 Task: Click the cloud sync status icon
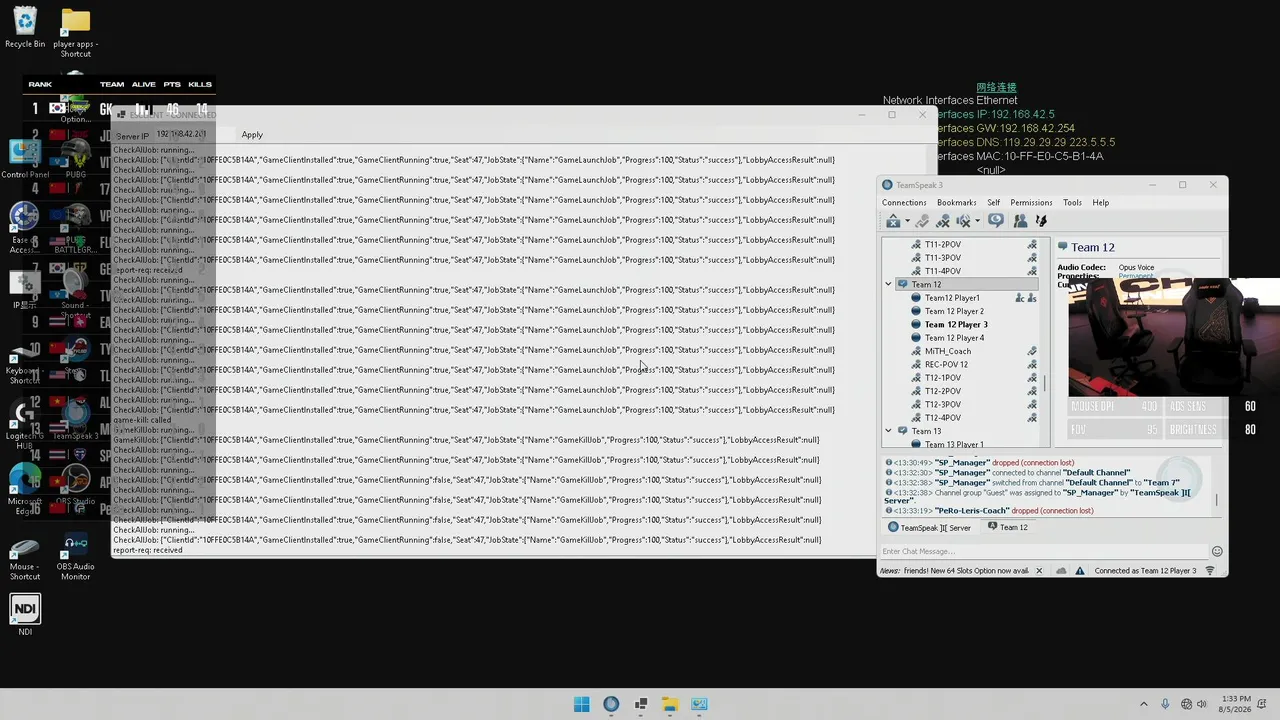tap(1061, 571)
